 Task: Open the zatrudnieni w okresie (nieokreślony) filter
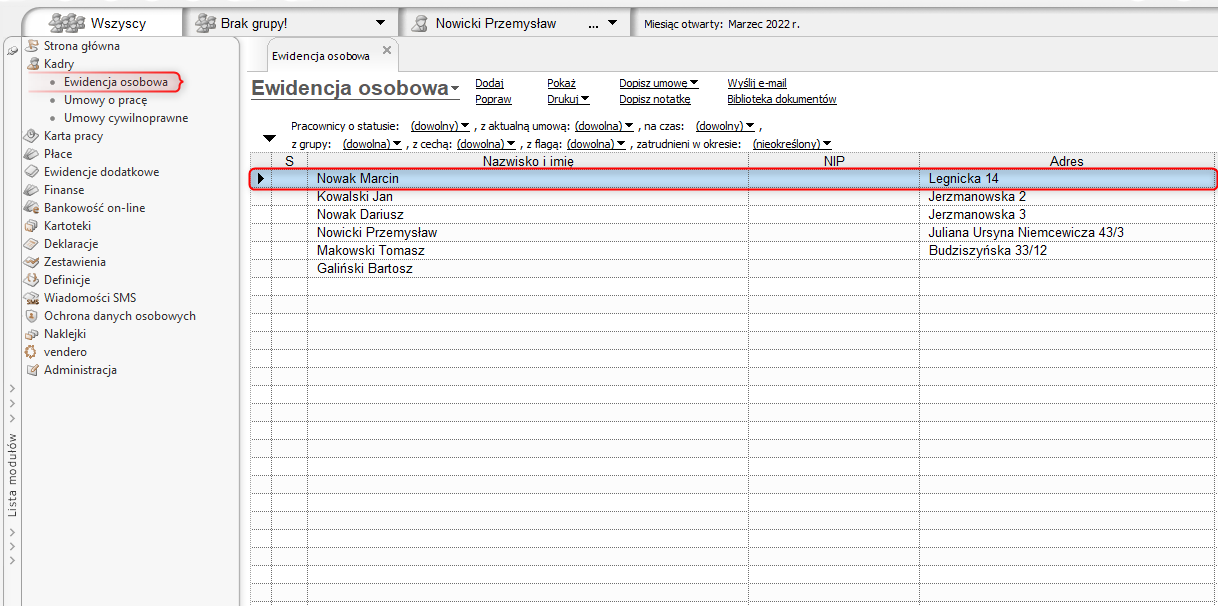[792, 144]
